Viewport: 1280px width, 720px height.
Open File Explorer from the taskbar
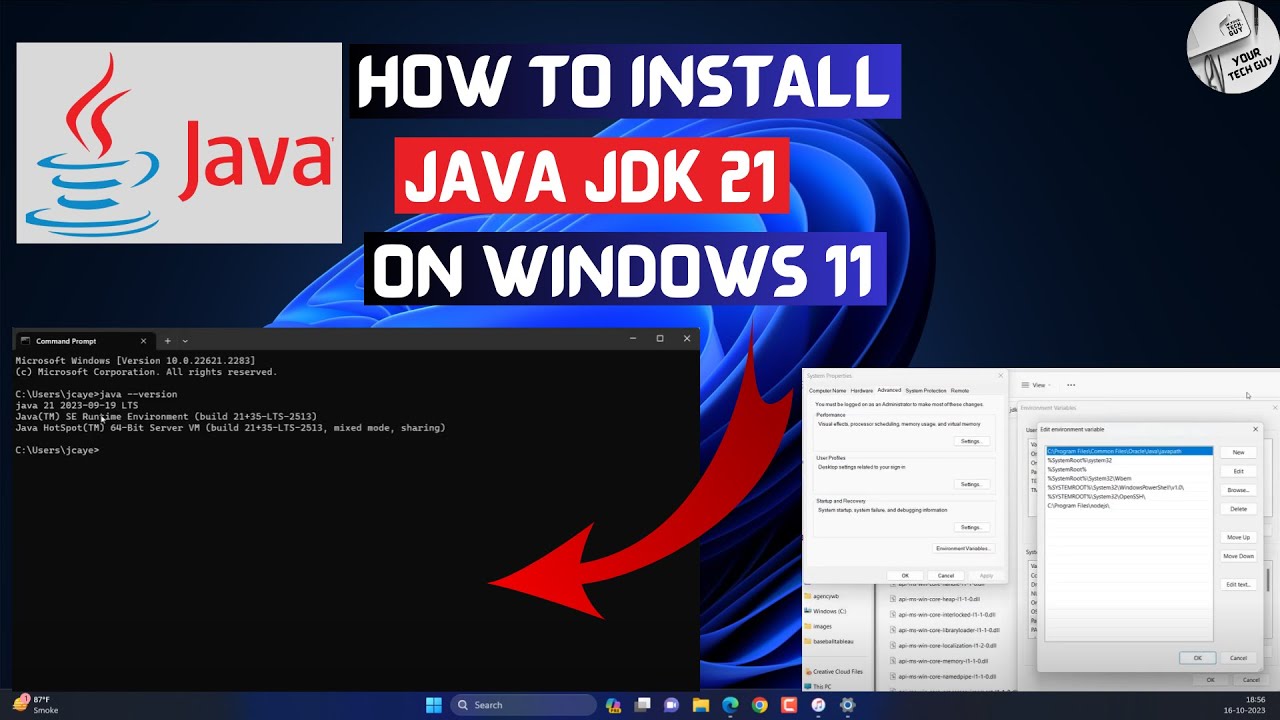(701, 705)
